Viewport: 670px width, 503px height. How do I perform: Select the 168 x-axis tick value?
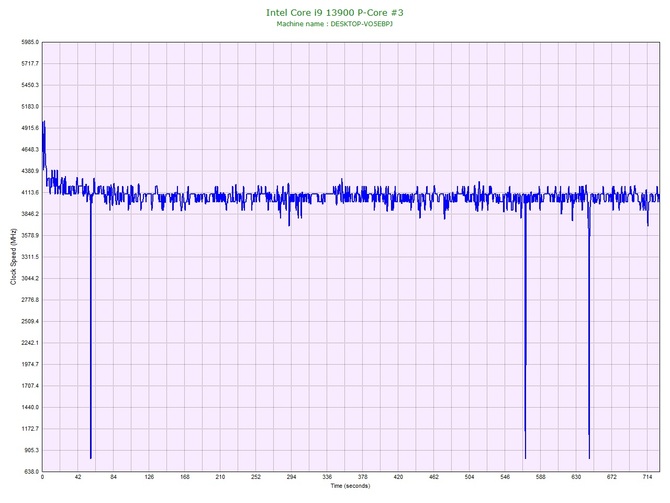pos(185,477)
